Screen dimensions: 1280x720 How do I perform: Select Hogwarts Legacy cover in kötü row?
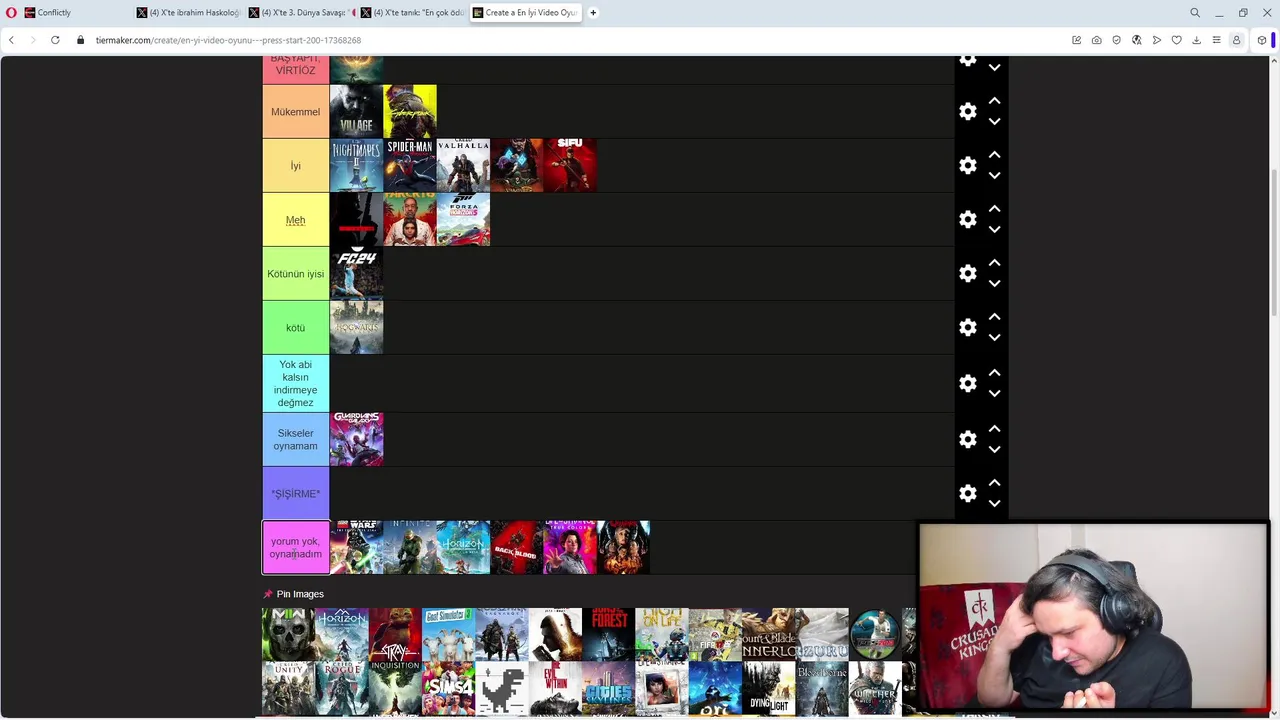click(356, 327)
